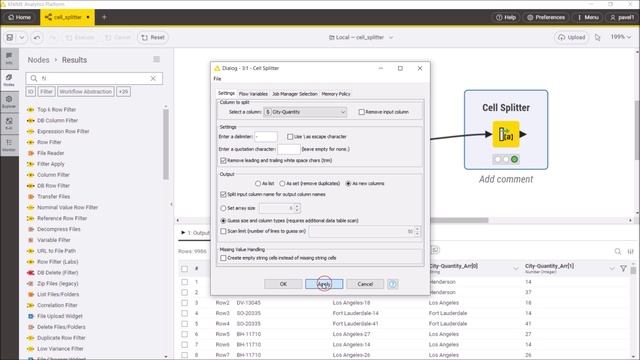Image resolution: width=640 pixels, height=360 pixels.
Task: Toggle the Scan limit checkbox
Action: coord(223,231)
